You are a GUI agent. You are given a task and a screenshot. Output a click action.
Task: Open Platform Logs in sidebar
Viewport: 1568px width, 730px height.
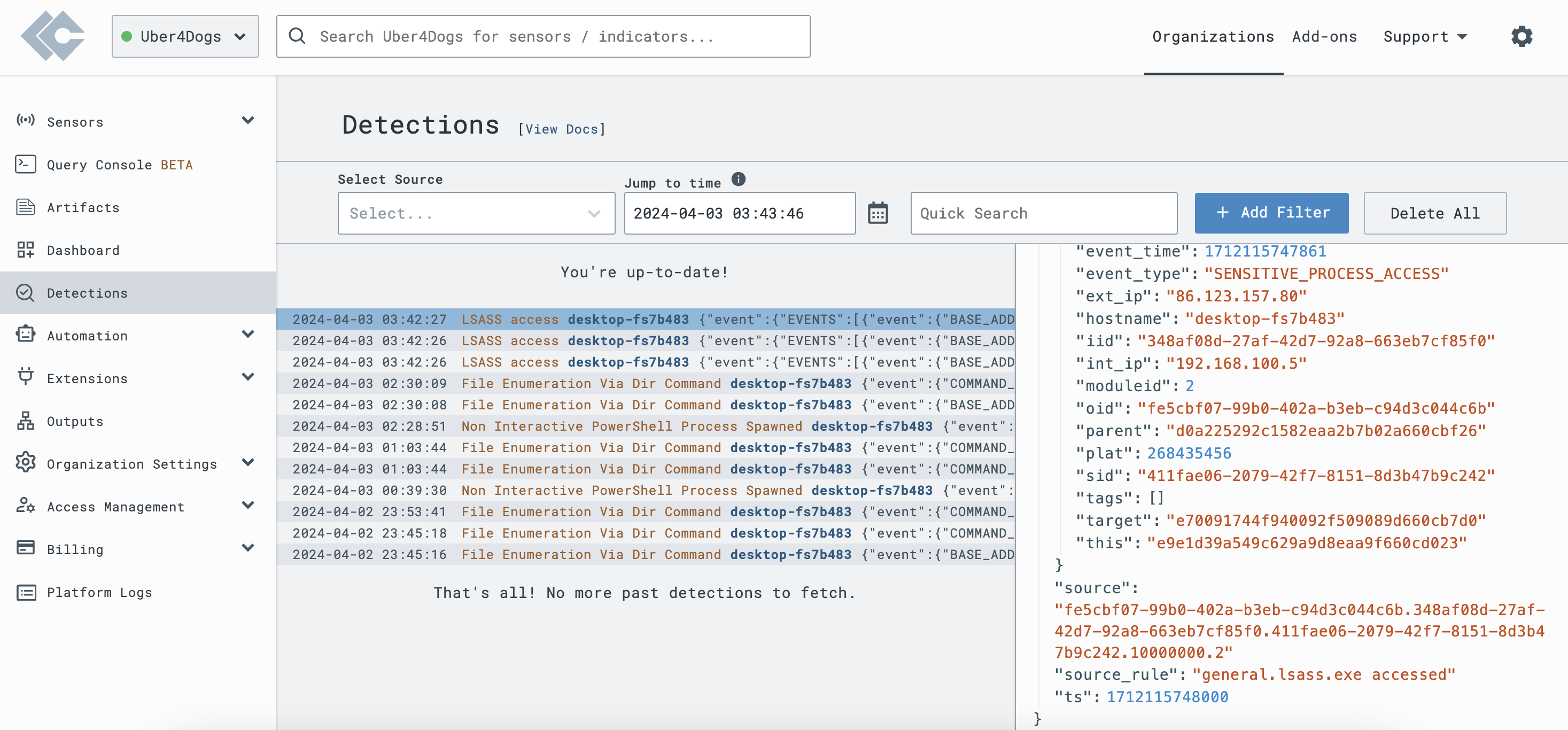click(99, 593)
